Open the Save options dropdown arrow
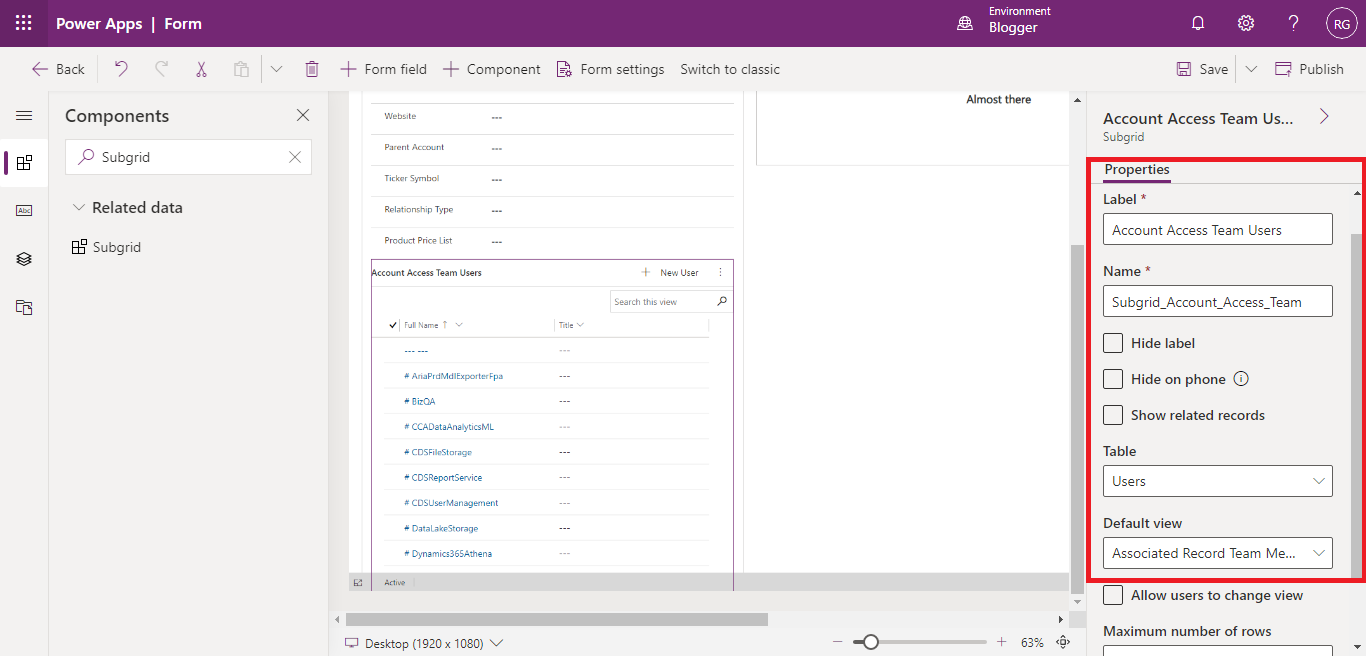 tap(1251, 69)
